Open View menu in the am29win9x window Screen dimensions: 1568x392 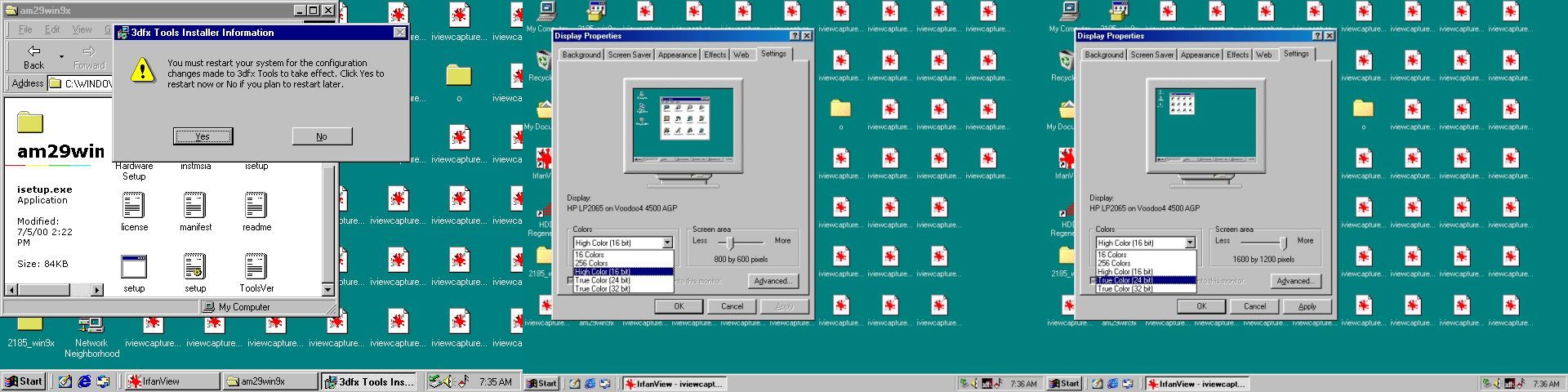82,29
